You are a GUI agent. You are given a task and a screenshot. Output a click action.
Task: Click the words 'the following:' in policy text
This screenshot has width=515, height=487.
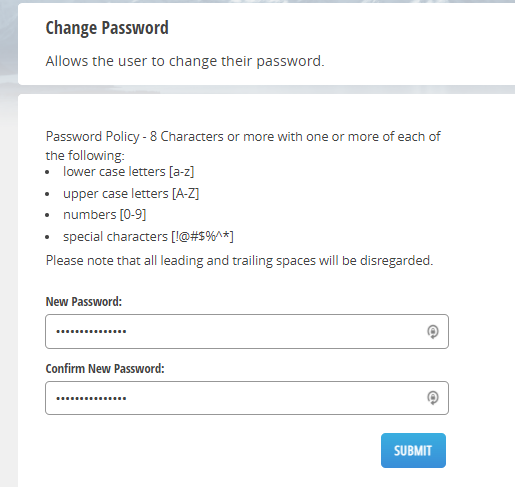tap(85, 156)
